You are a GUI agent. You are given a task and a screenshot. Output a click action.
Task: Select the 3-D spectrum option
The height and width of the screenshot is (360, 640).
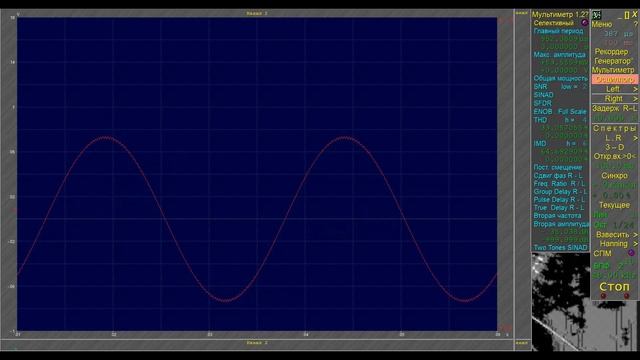tap(614, 147)
